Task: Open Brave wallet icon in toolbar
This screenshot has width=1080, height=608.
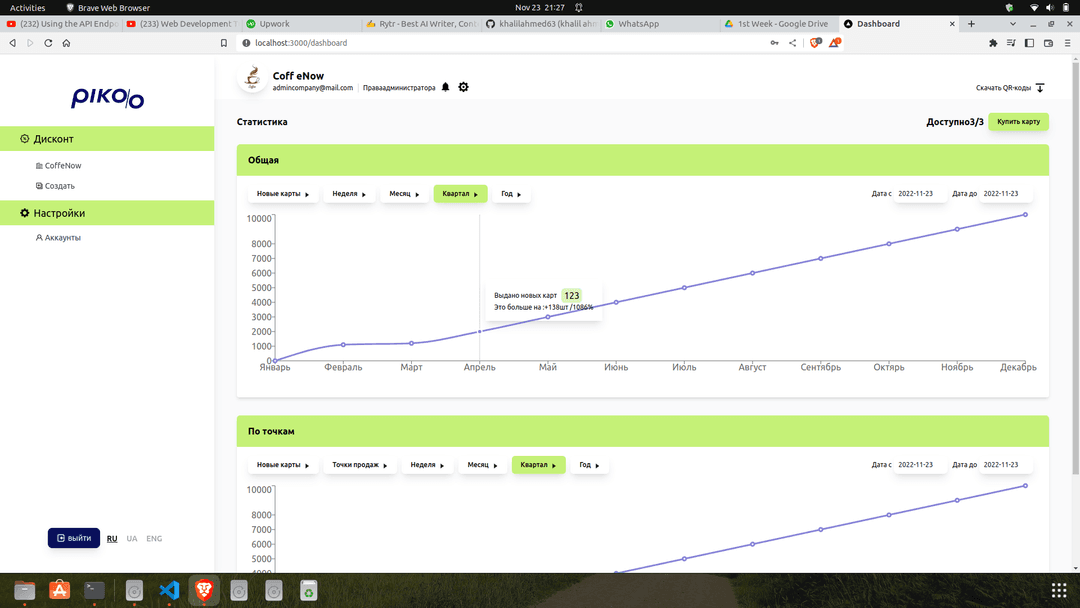Action: (1048, 43)
